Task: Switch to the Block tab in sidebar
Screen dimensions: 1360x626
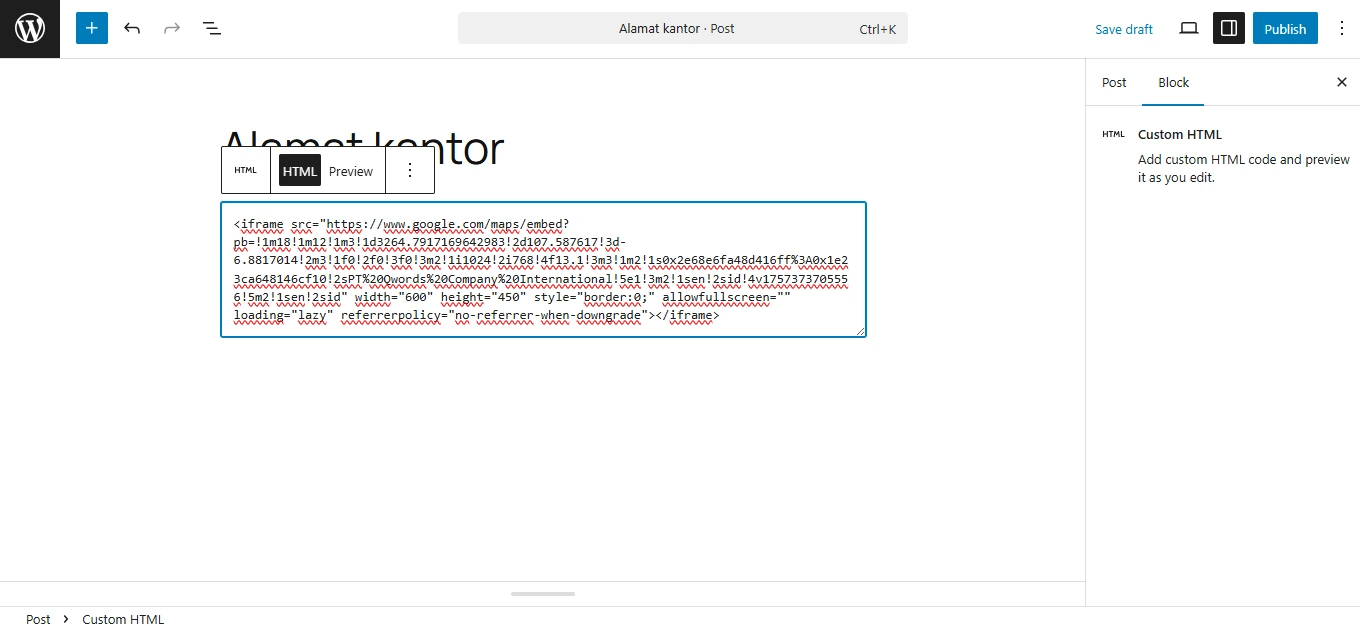Action: (x=1174, y=82)
